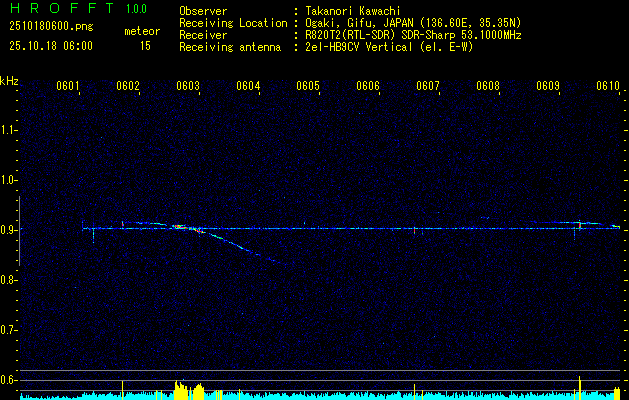Click the 0603 time marker
Viewport: 629px width, 400px height.
(188, 86)
